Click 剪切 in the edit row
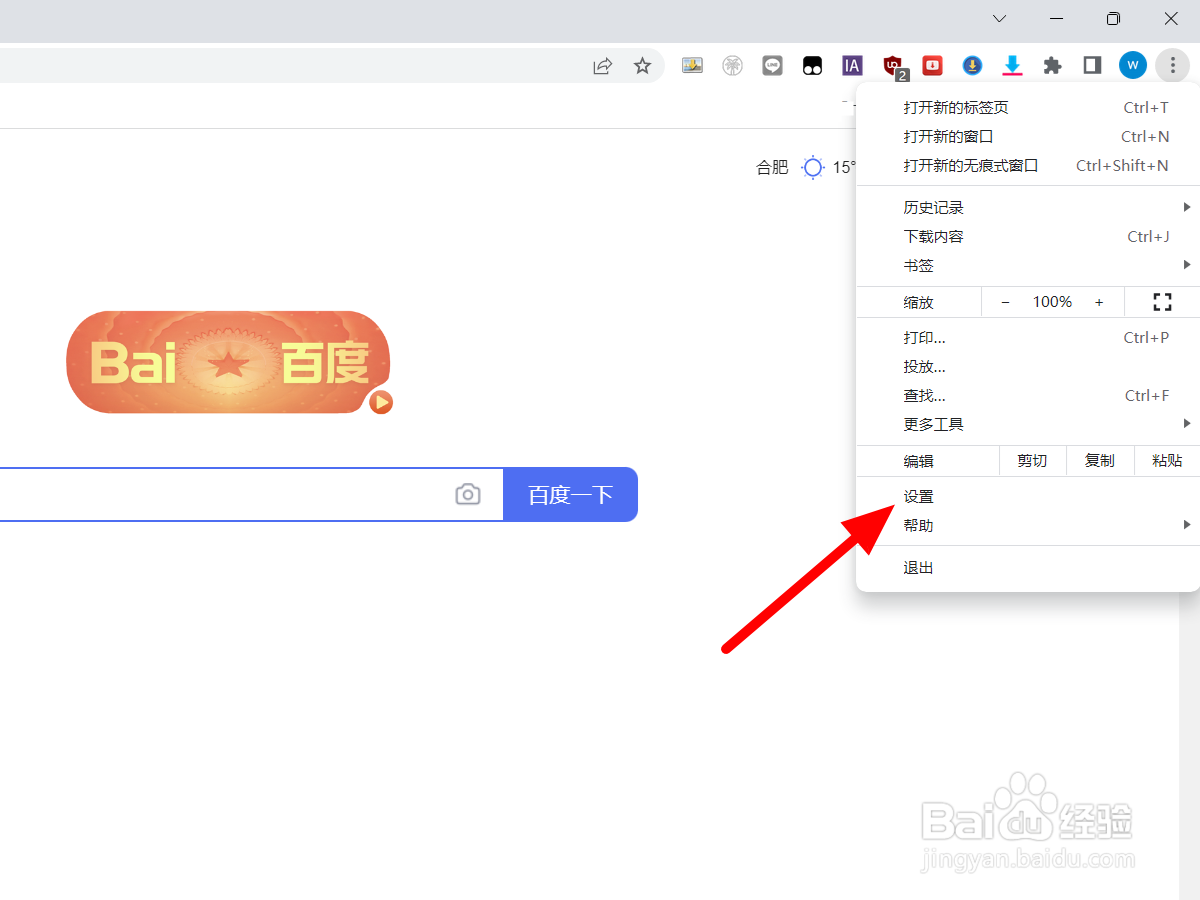 coord(1032,461)
